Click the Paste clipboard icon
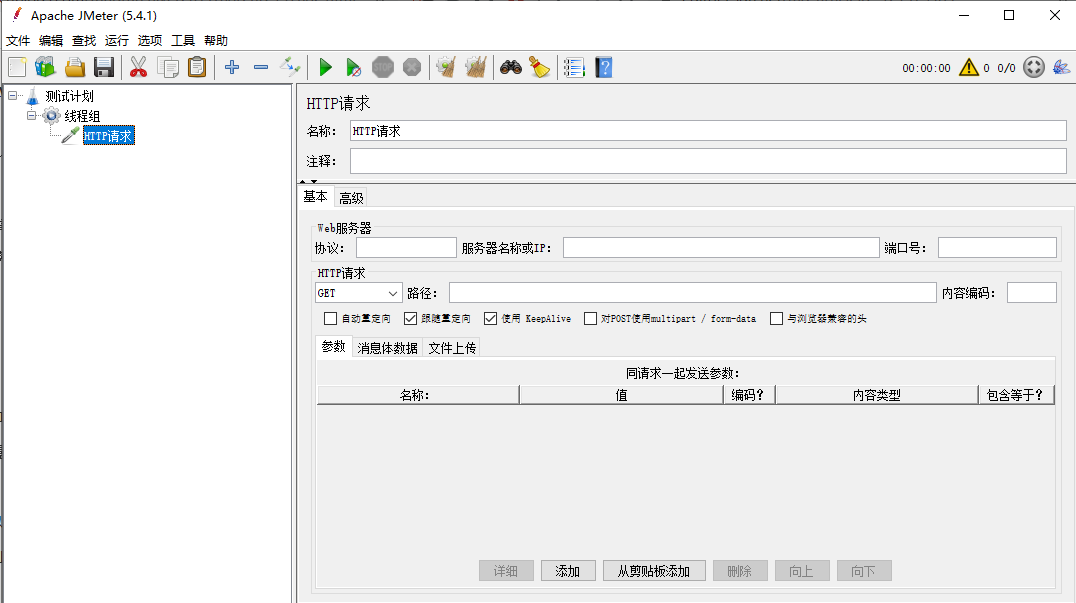1076x603 pixels. point(197,67)
